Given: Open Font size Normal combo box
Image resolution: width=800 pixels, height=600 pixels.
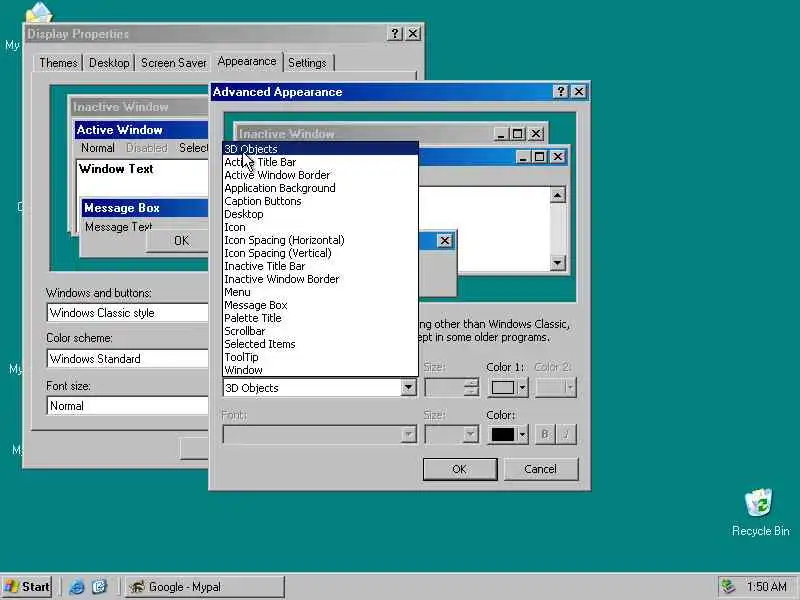Looking at the screenshot, I should pos(128,406).
